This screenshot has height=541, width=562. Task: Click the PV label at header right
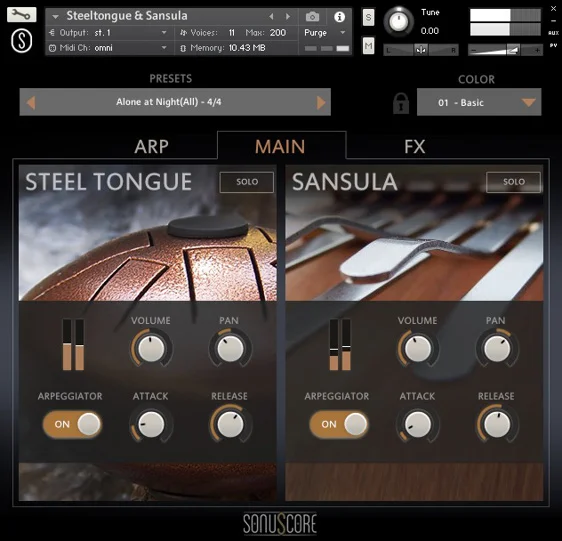553,46
